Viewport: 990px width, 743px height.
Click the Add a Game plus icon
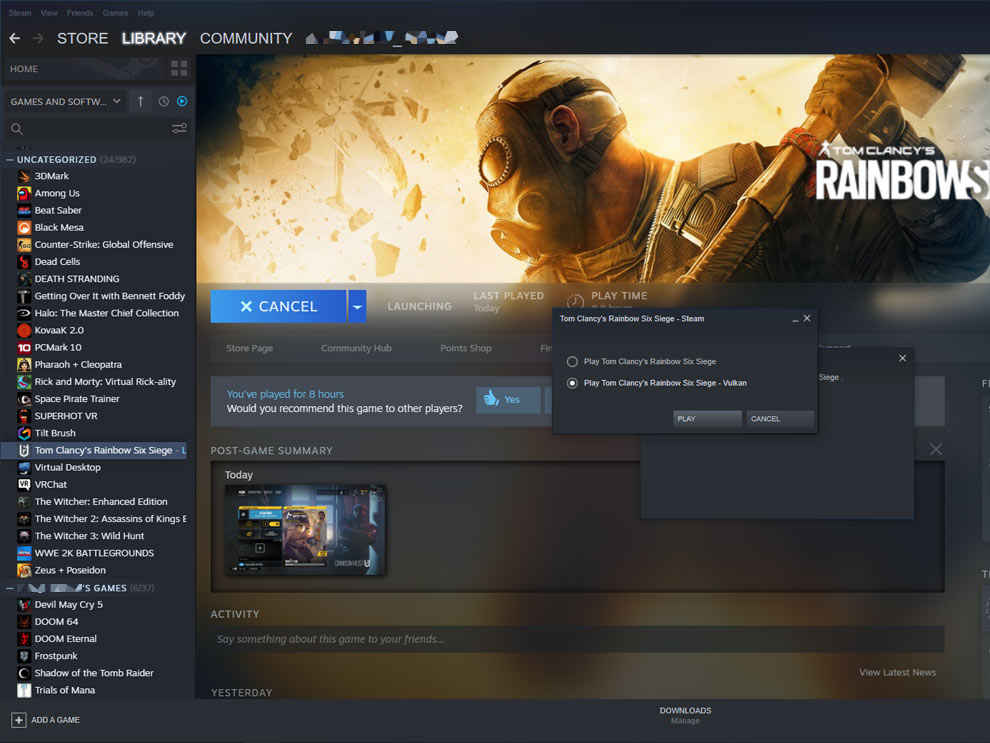point(18,720)
